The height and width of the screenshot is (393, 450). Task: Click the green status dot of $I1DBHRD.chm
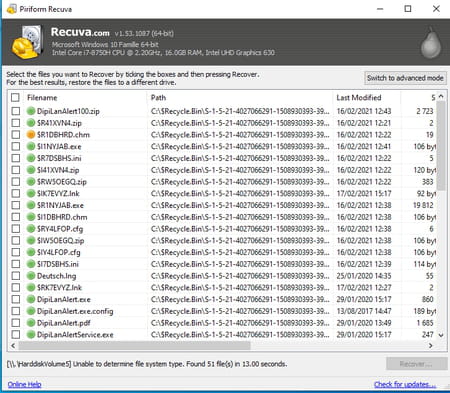click(31, 217)
